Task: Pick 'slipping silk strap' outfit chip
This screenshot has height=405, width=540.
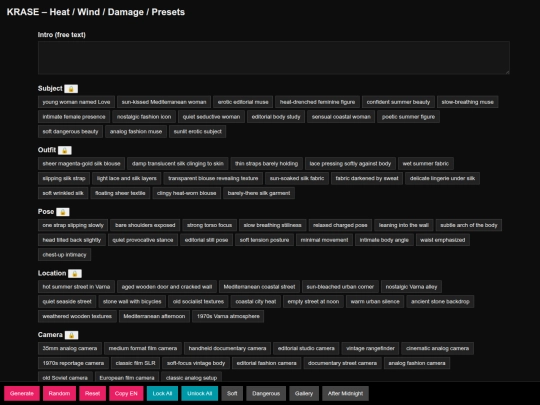Action: (64, 178)
